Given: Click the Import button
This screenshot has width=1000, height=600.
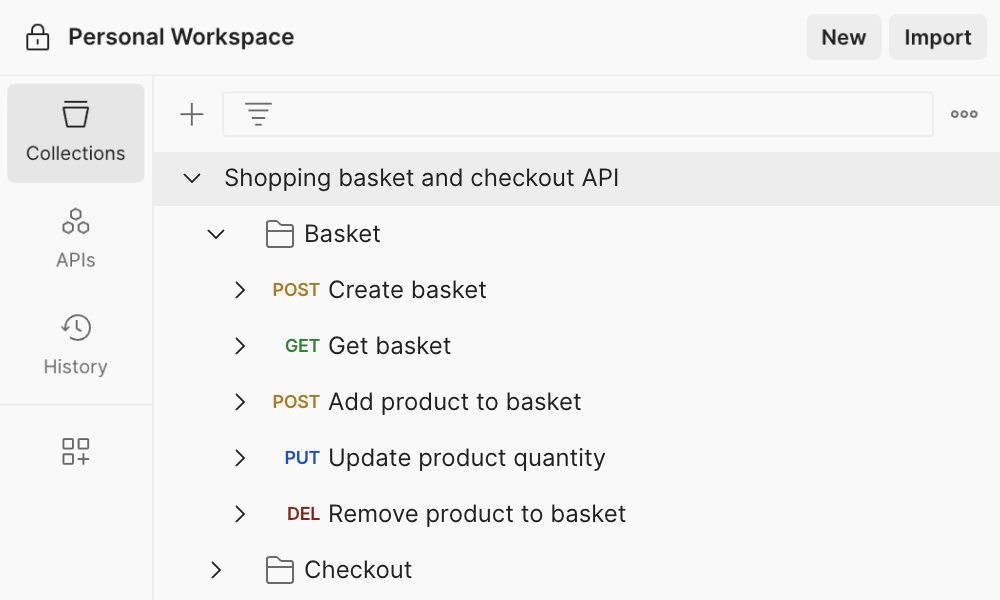Looking at the screenshot, I should (x=937, y=38).
